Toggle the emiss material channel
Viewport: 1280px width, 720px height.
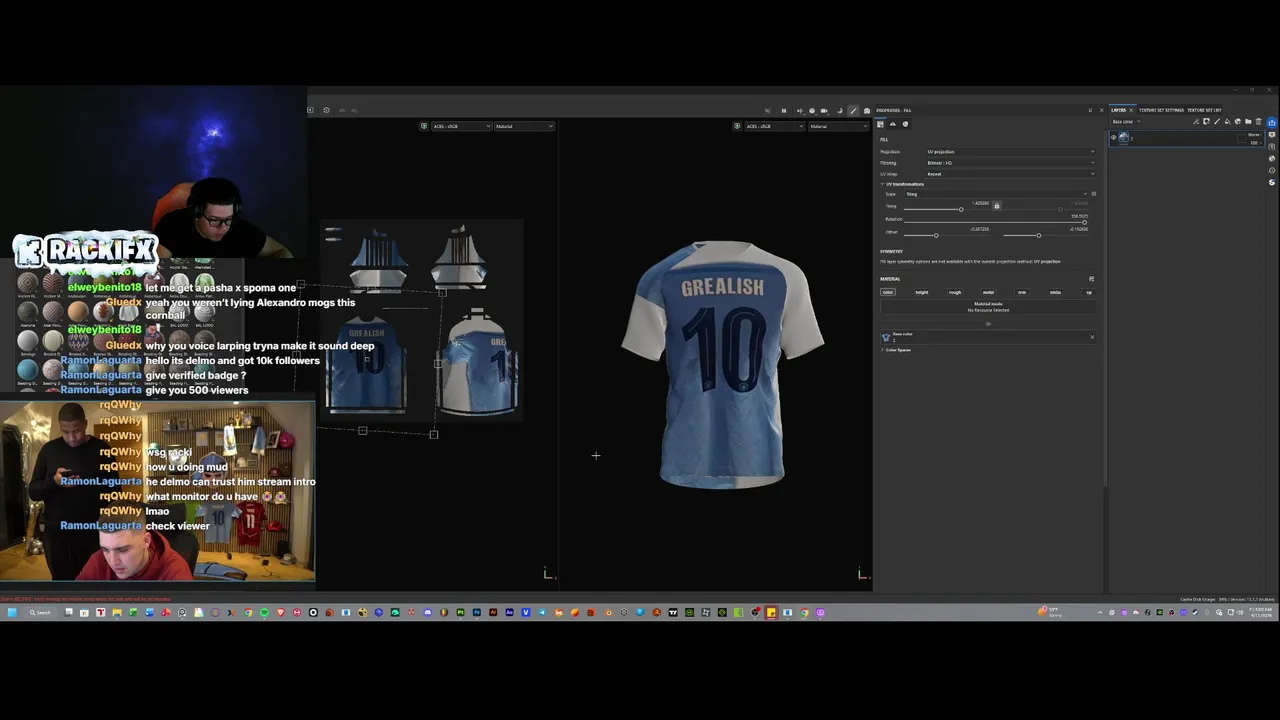point(1055,292)
